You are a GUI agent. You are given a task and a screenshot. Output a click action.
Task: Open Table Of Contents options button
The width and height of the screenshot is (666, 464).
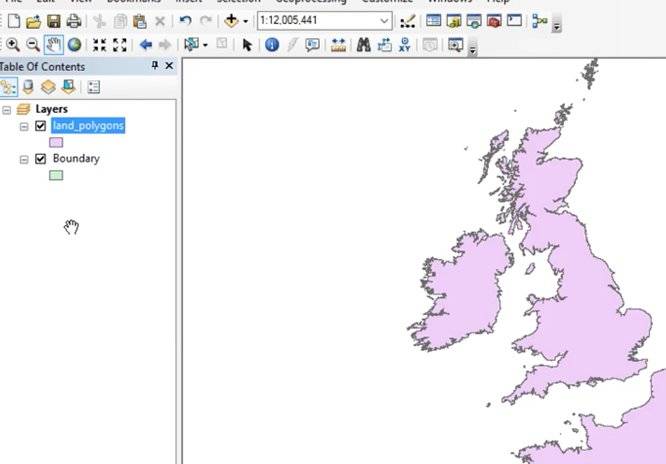point(93,87)
